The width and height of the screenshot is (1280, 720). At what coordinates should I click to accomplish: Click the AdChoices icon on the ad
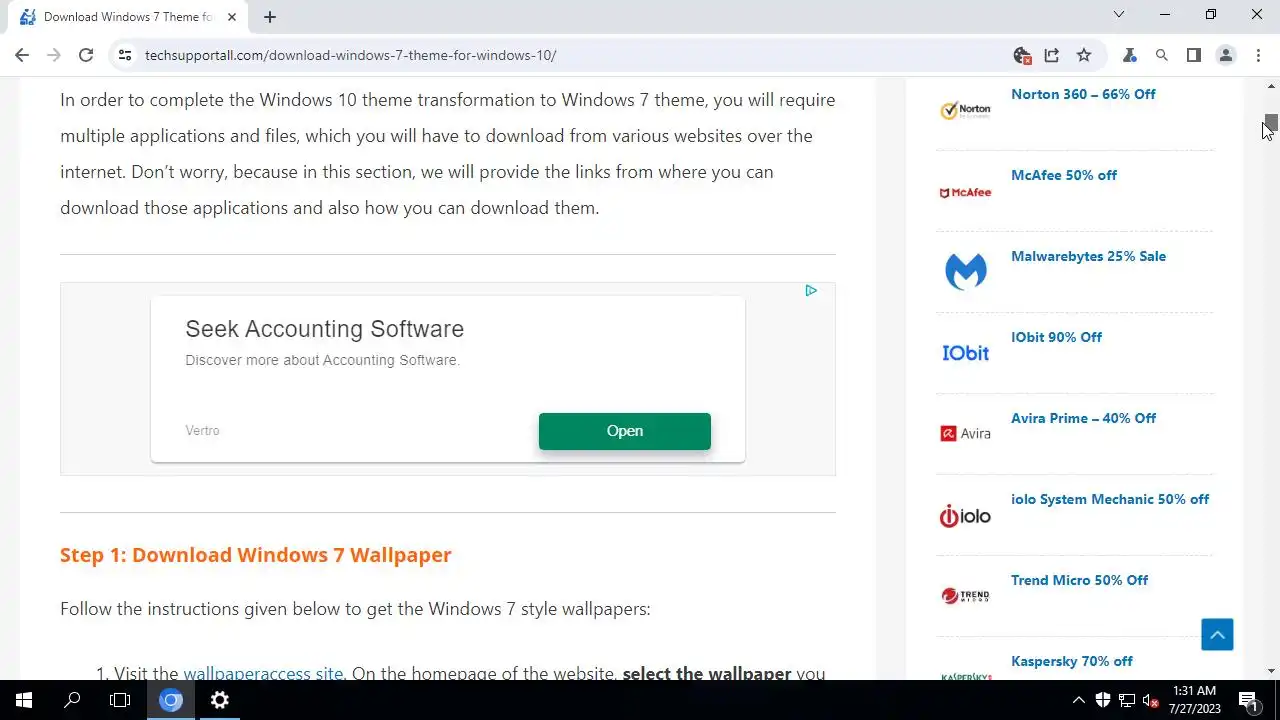pyautogui.click(x=811, y=291)
